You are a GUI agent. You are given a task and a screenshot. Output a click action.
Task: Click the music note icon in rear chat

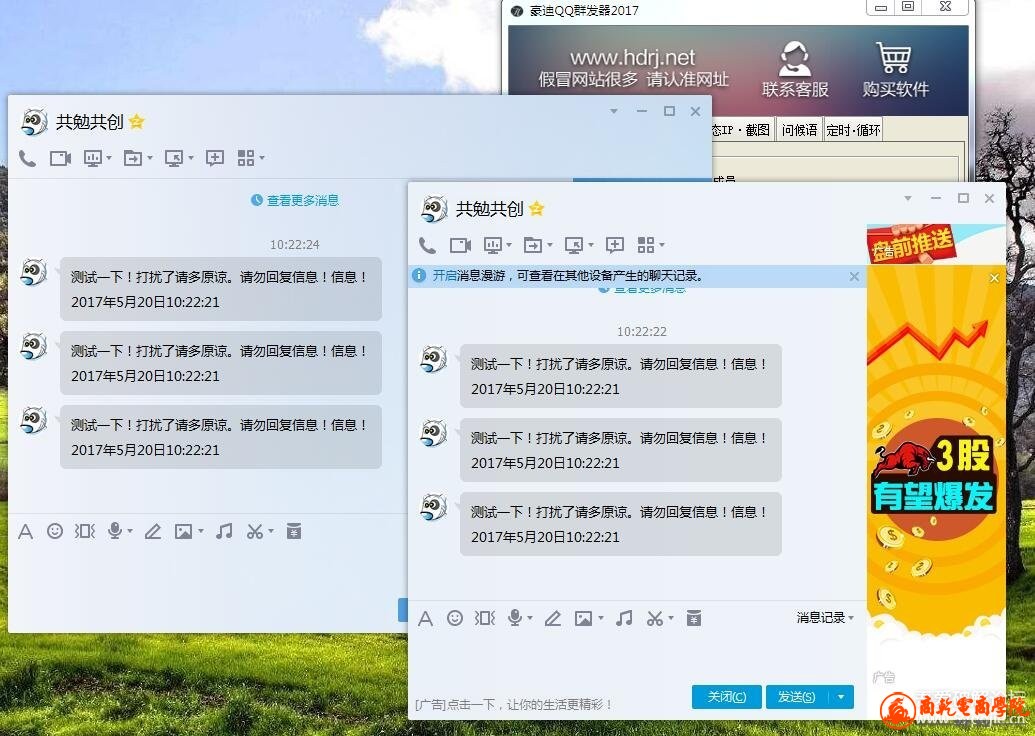coord(224,531)
